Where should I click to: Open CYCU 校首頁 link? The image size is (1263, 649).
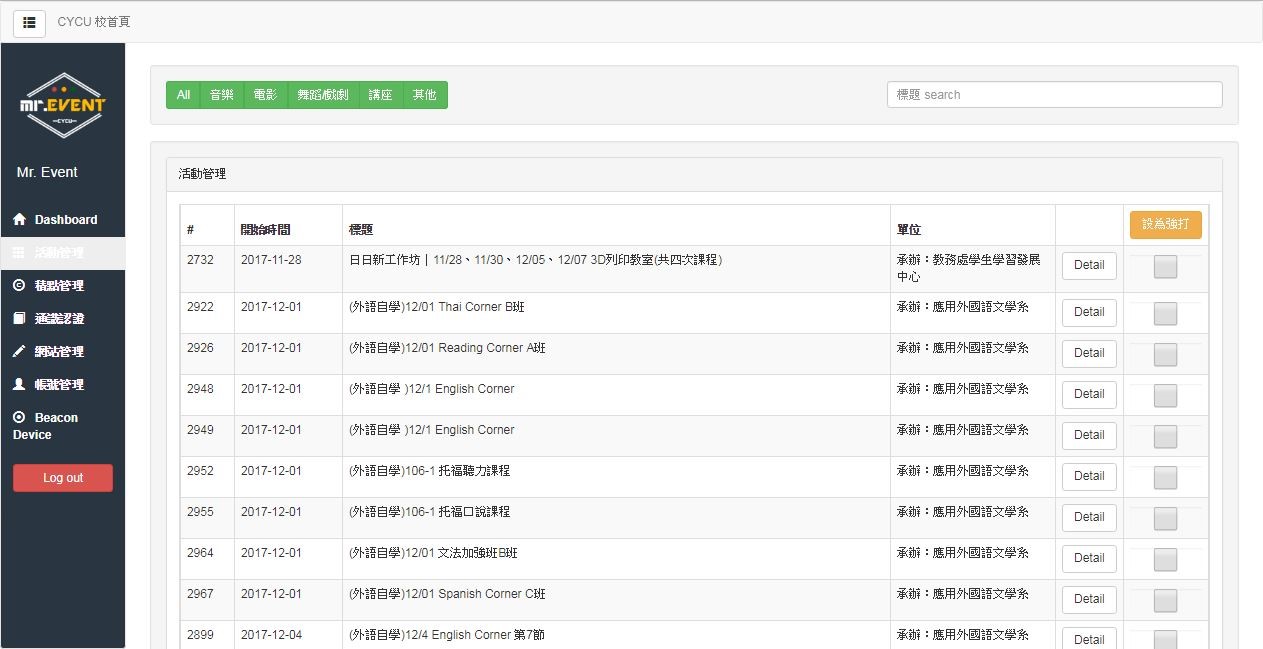coord(94,22)
